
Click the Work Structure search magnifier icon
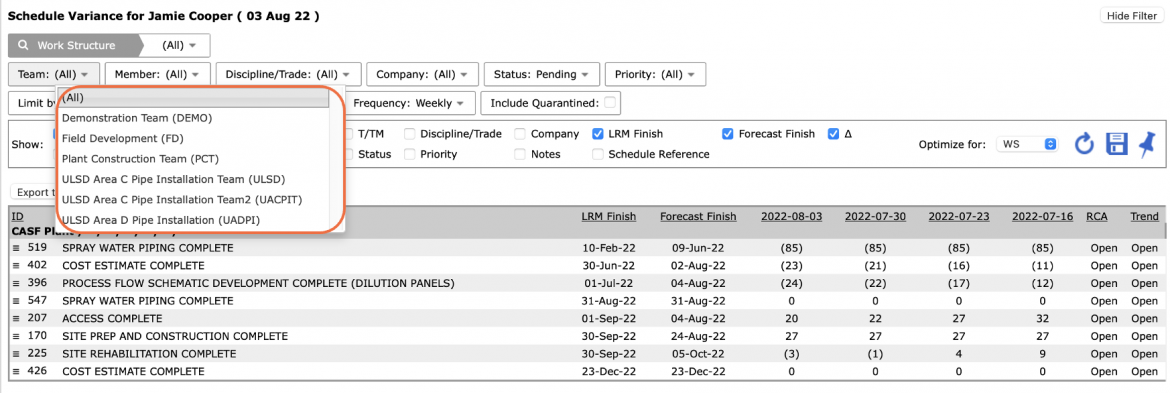23,45
